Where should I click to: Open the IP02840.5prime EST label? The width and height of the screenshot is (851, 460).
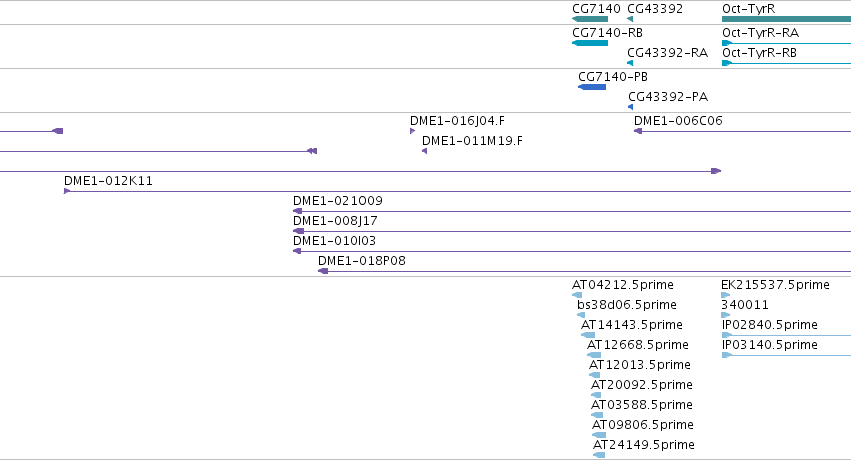pos(770,325)
